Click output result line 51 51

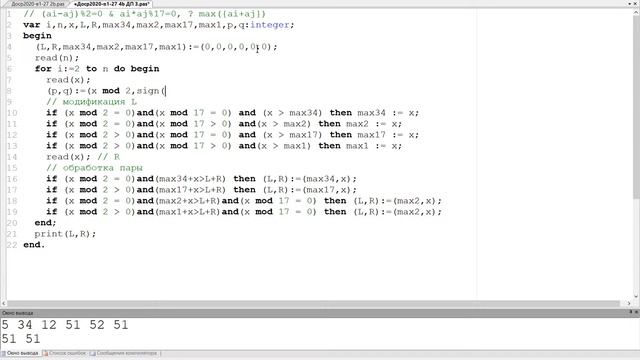[21, 339]
